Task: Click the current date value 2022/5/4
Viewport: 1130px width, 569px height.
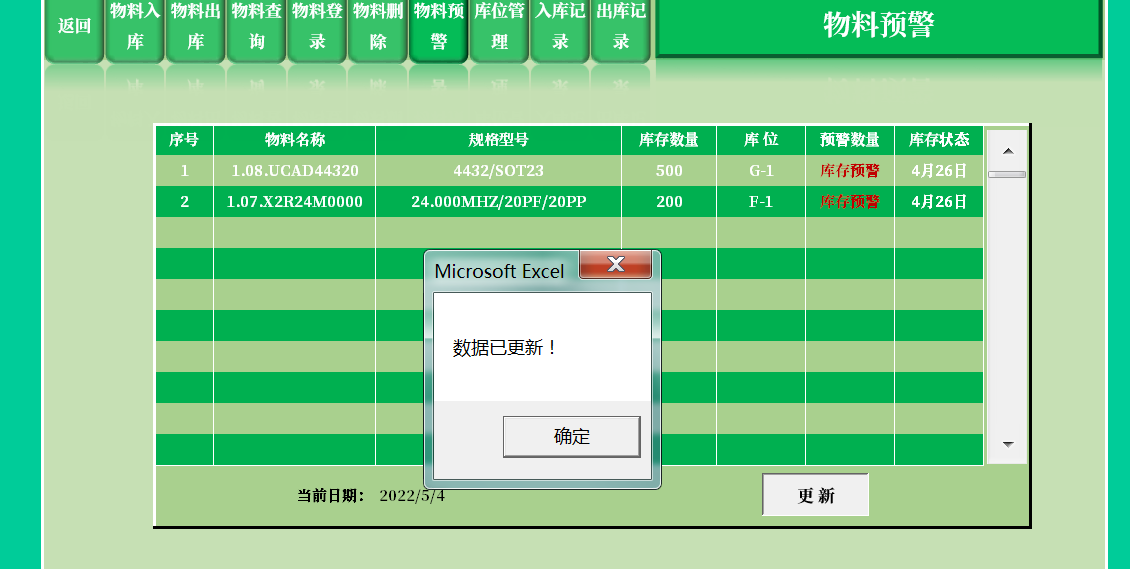Action: pos(412,496)
